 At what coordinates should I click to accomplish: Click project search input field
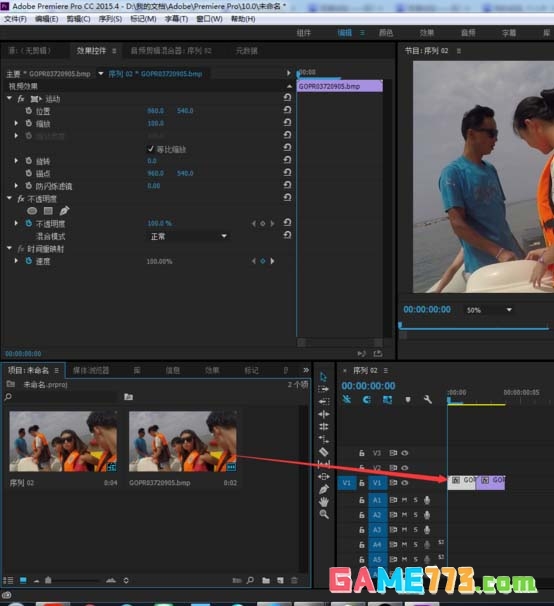[64, 397]
